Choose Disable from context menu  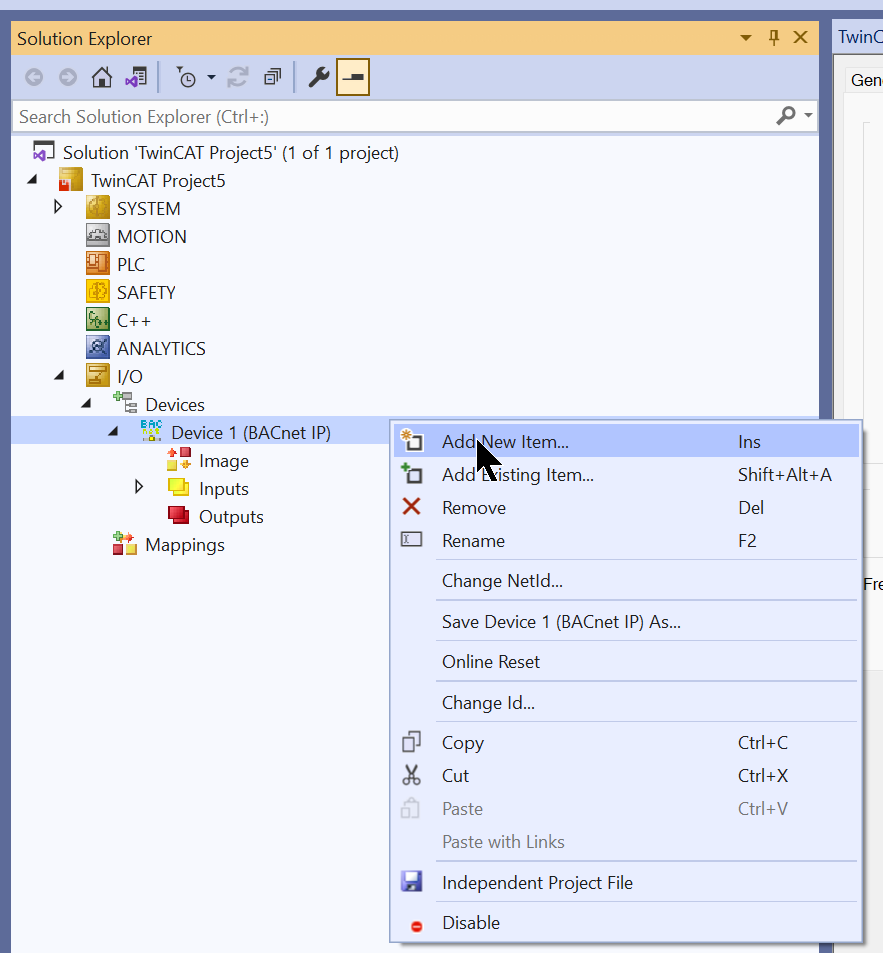coord(627,923)
